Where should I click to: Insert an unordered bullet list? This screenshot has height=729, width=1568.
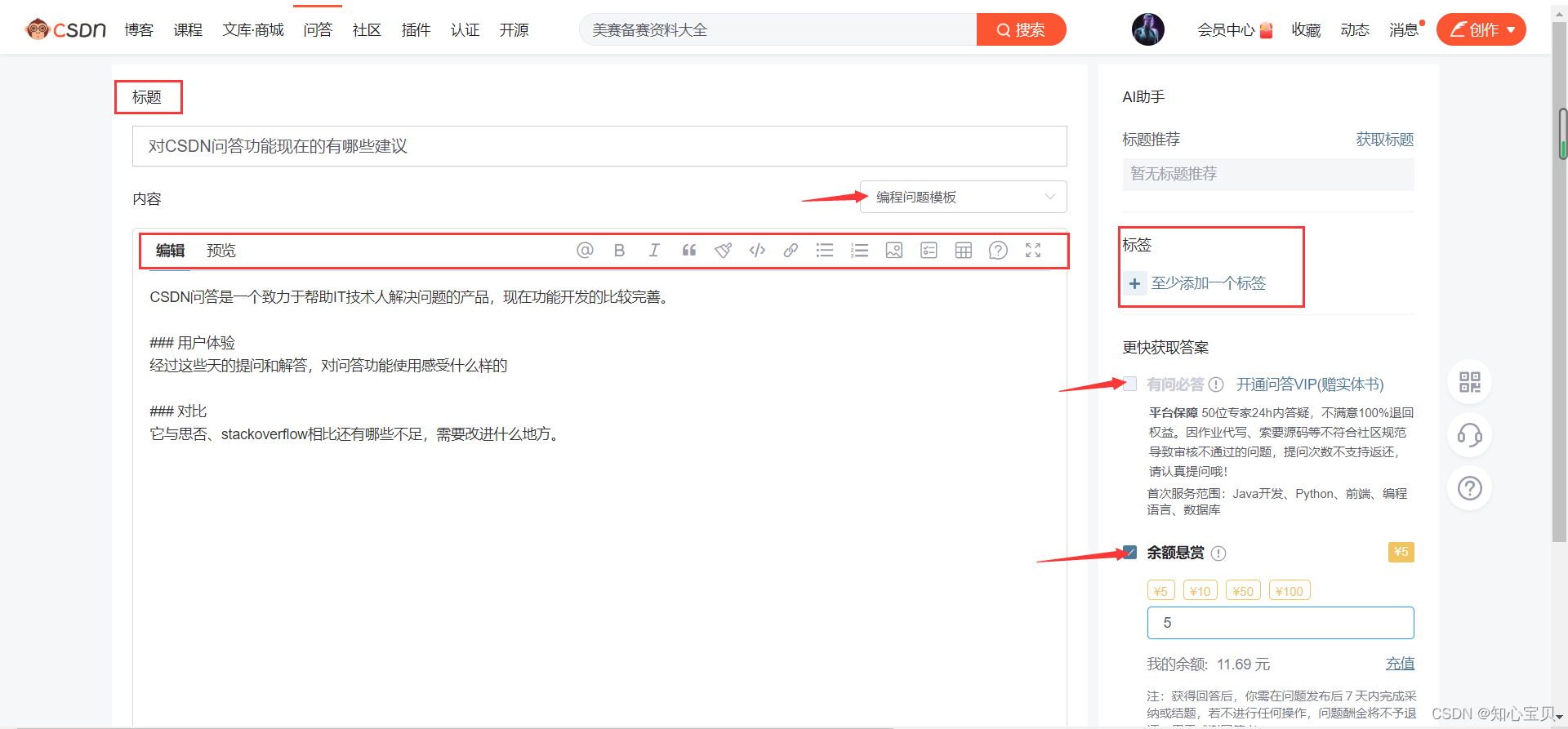tap(825, 251)
